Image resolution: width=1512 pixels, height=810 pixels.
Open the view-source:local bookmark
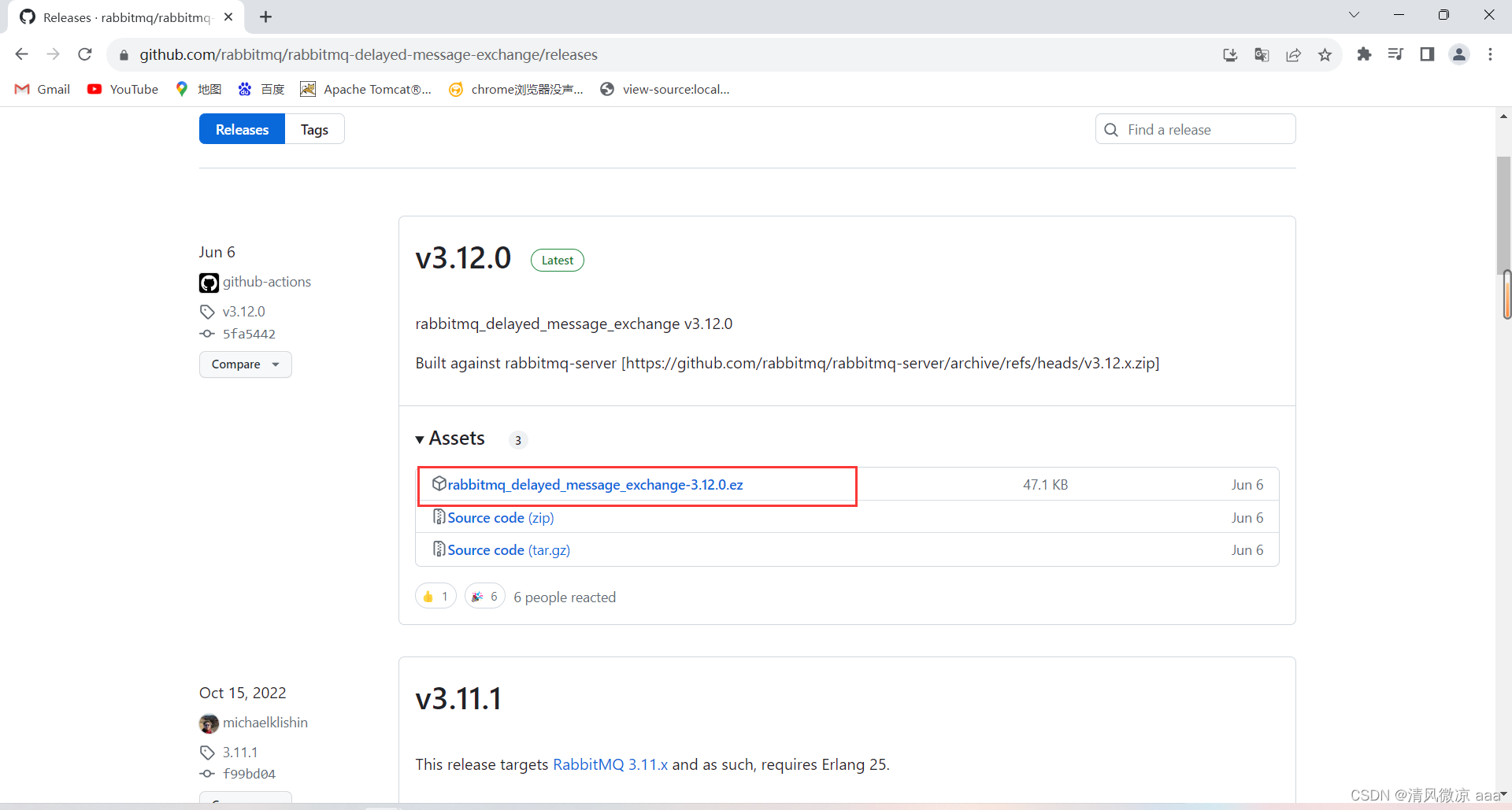pyautogui.click(x=665, y=89)
